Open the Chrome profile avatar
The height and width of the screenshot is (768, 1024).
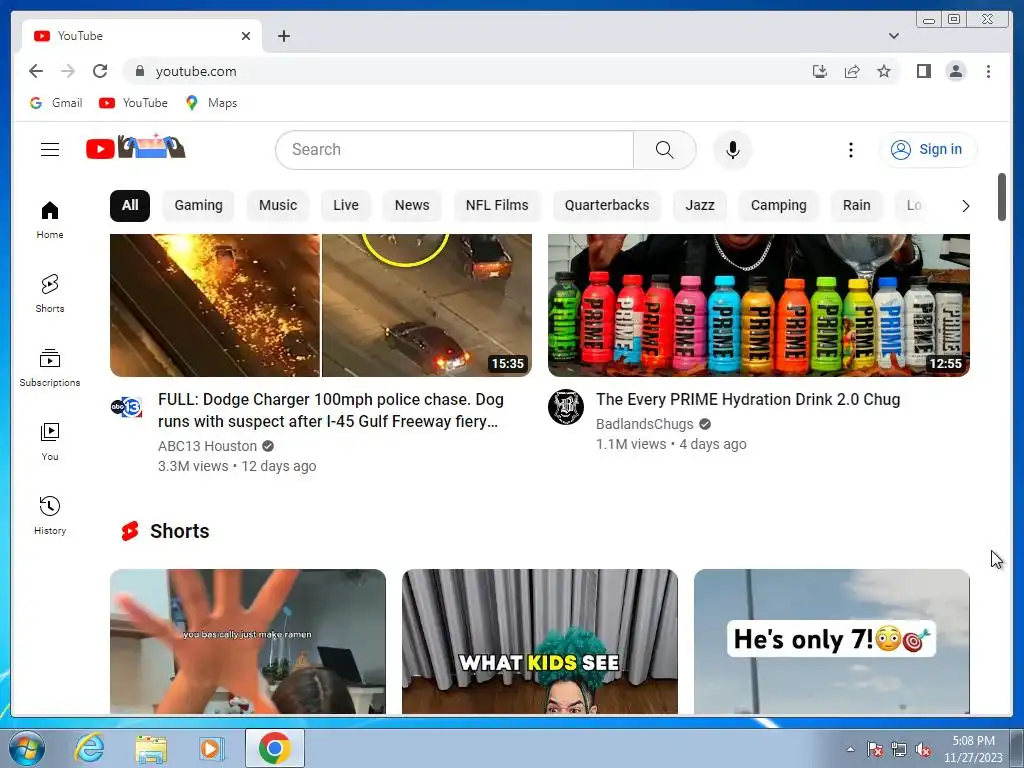955,71
